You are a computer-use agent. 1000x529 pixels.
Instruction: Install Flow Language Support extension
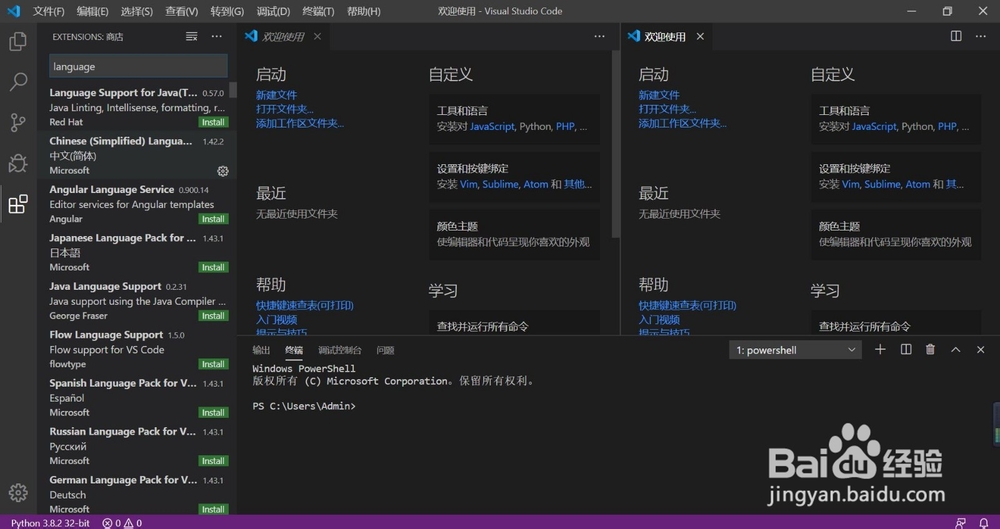tap(213, 364)
